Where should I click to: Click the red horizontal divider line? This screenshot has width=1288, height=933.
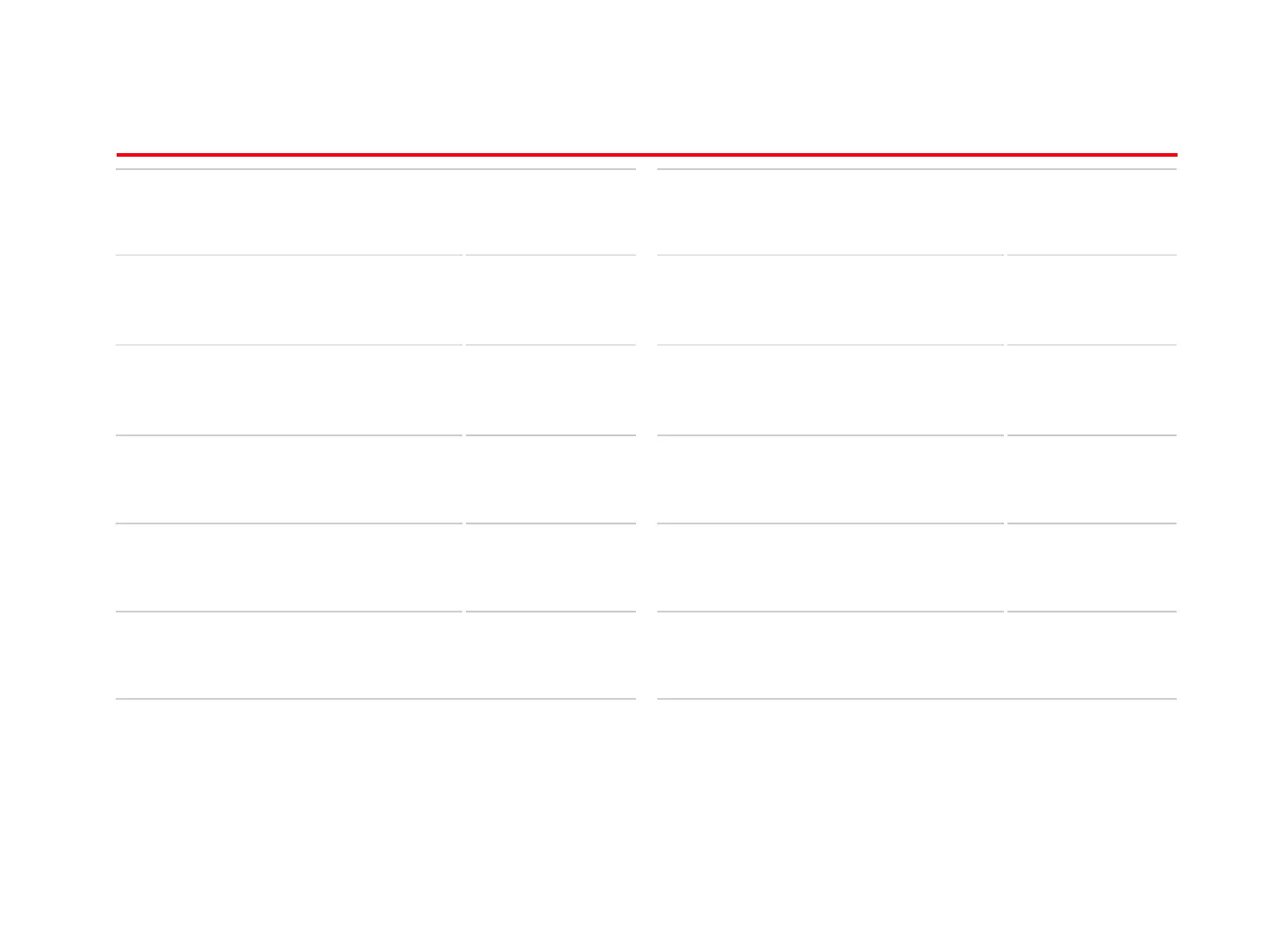[647, 155]
